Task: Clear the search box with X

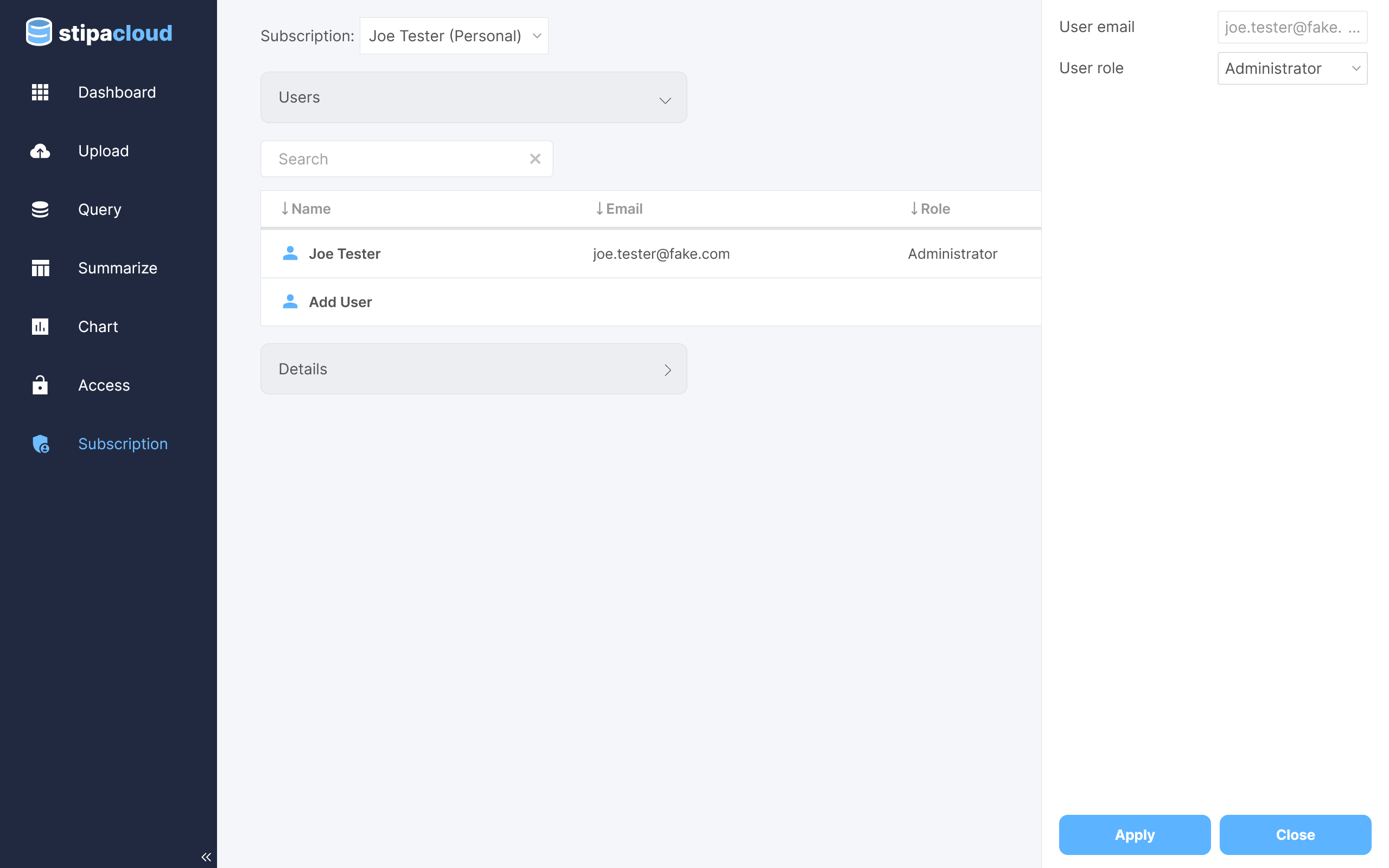Action: (x=535, y=159)
